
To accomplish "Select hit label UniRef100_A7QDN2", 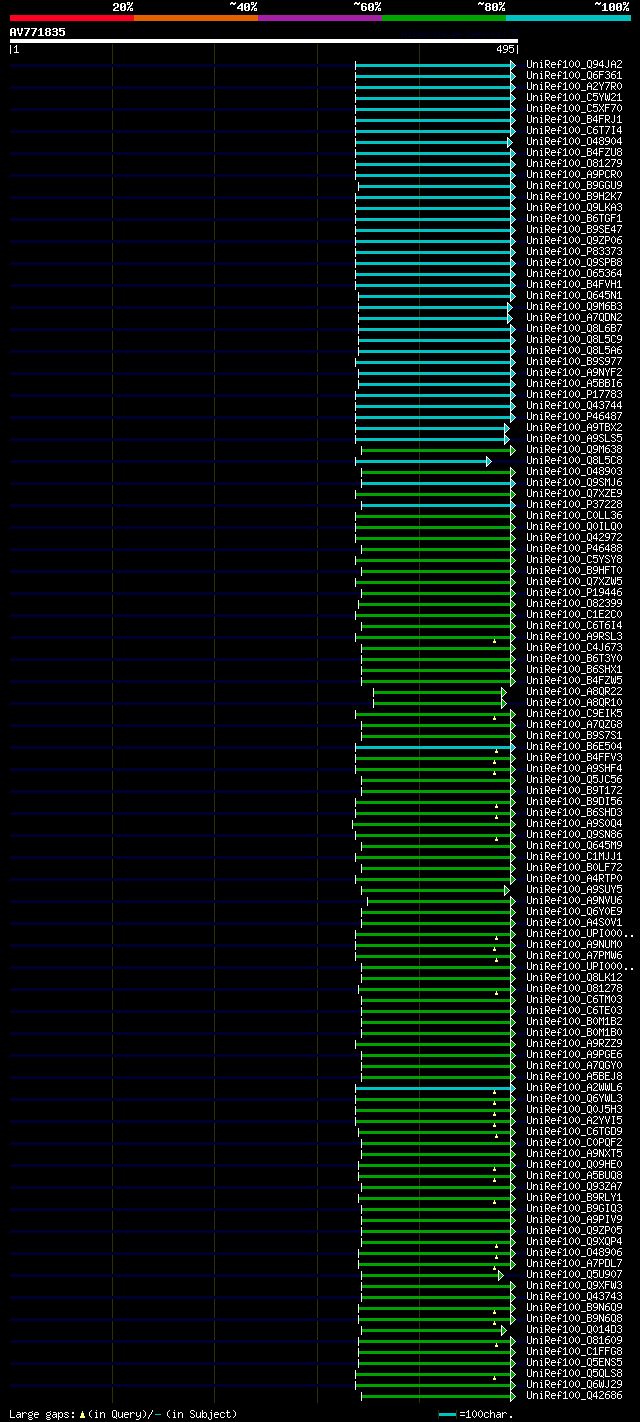I will click(x=574, y=318).
